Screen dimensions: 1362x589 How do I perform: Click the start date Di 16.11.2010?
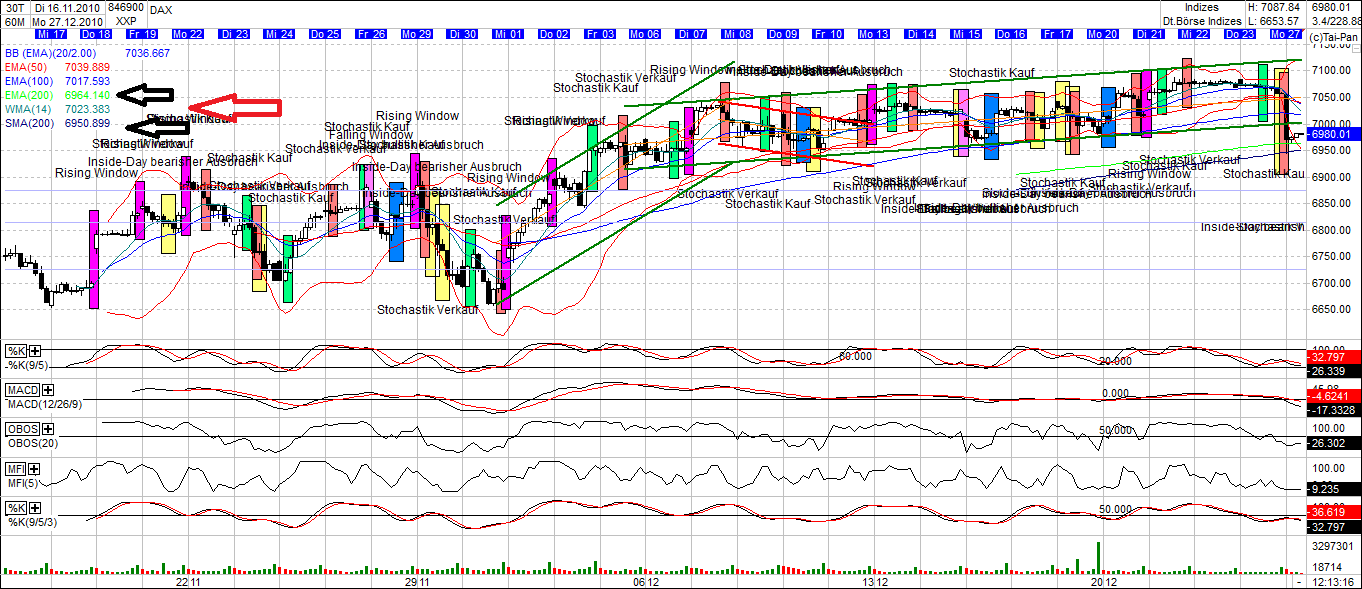click(68, 7)
